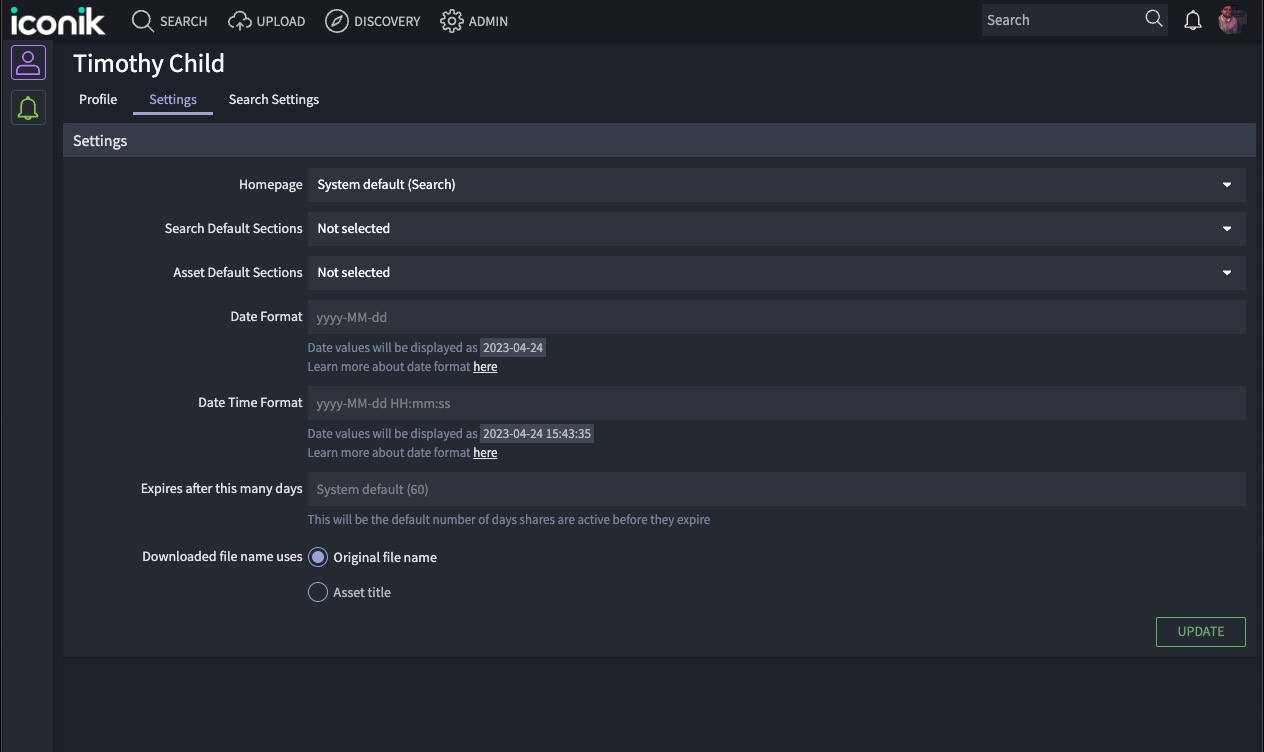Expand the Search Default Sections dropdown
1264x752 pixels.
pyautogui.click(x=776, y=228)
